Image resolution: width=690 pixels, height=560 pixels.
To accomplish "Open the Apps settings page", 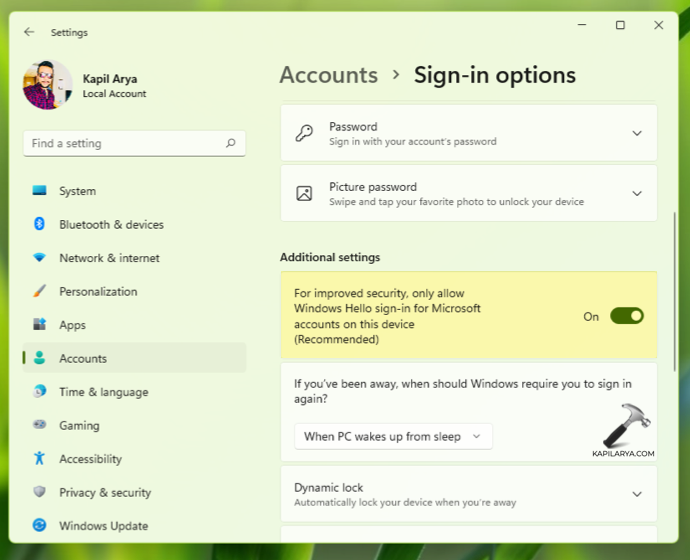I will (x=134, y=325).
